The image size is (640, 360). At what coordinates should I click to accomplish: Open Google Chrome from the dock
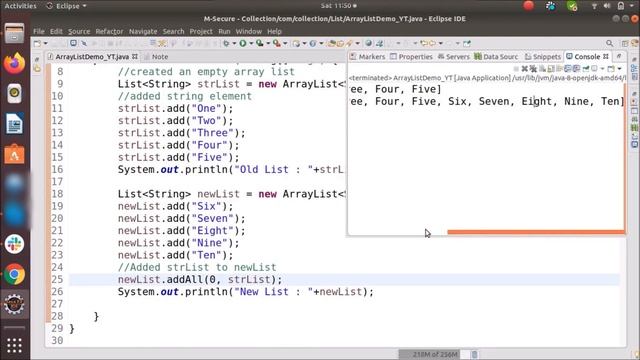14,275
